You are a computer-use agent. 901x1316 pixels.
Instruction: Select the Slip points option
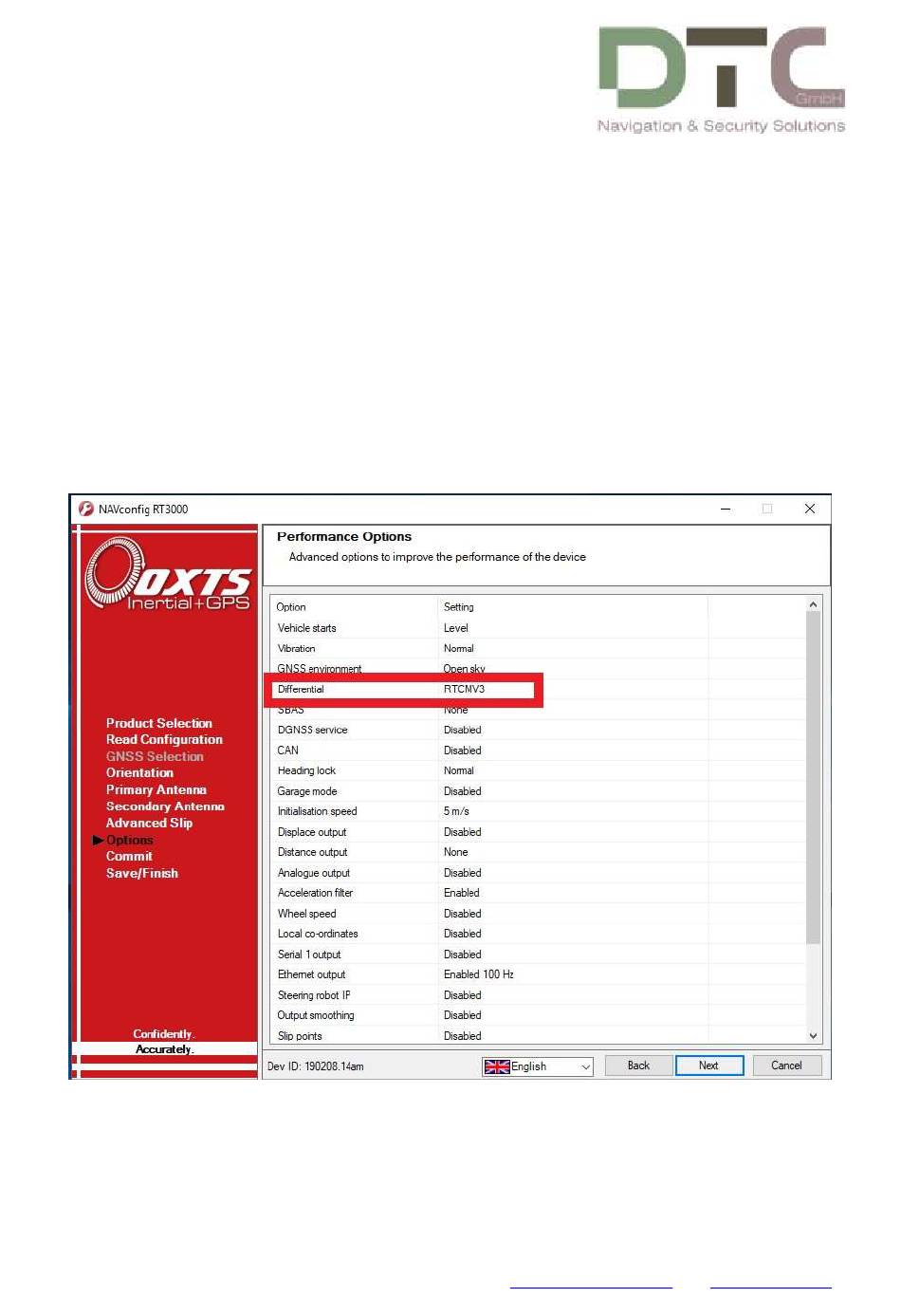click(x=300, y=1036)
